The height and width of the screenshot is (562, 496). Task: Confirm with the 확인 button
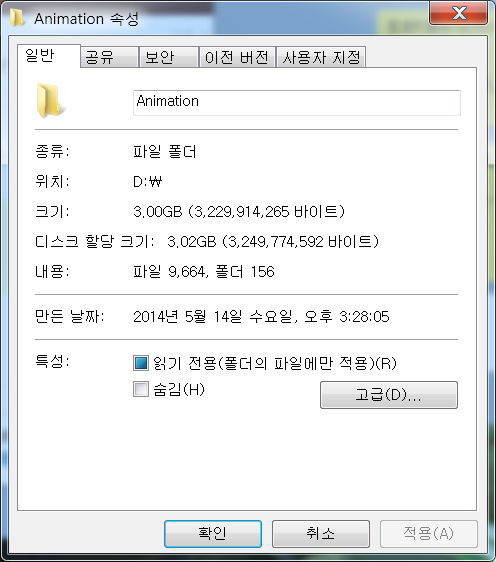tap(213, 534)
